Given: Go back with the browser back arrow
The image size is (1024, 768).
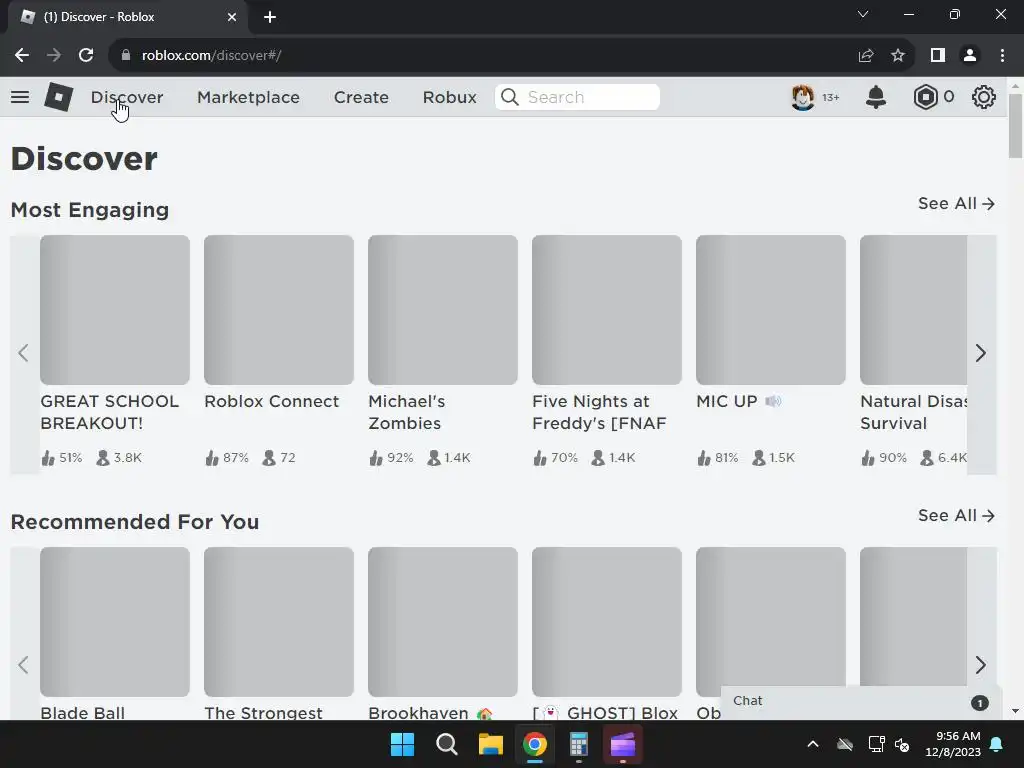Looking at the screenshot, I should click(22, 56).
